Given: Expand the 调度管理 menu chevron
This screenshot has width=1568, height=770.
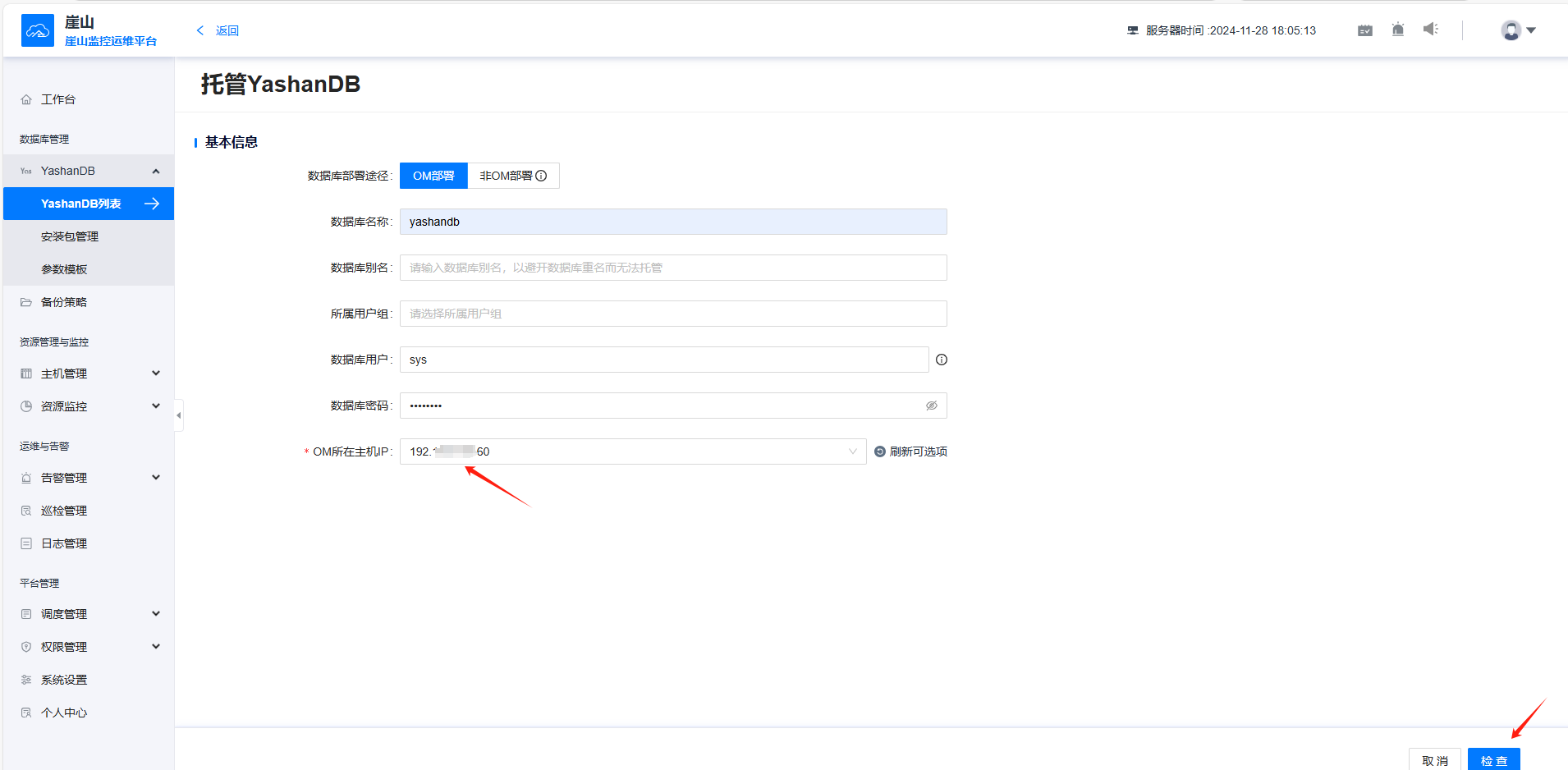Looking at the screenshot, I should point(156,614).
